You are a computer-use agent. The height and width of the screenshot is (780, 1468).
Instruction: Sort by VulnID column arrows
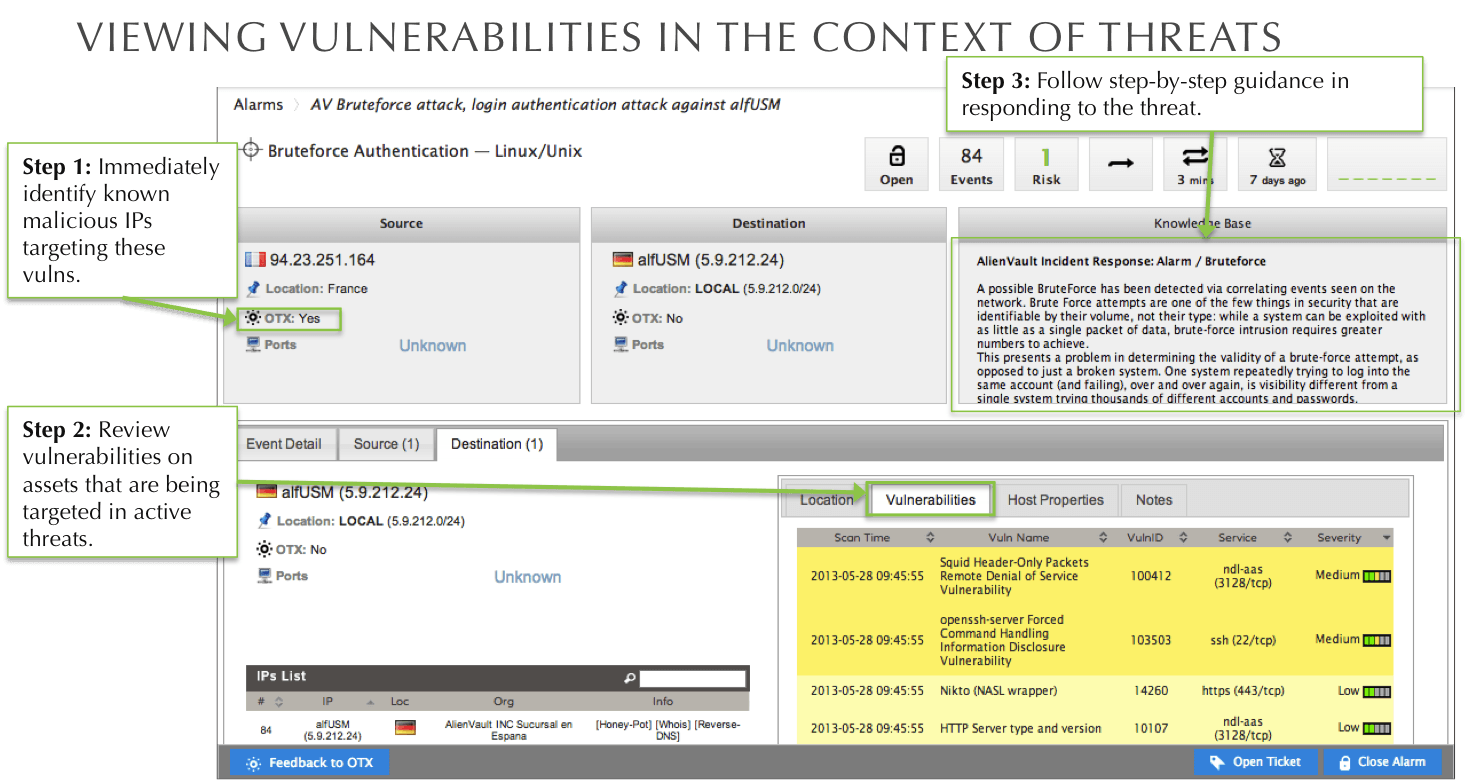tap(1183, 538)
